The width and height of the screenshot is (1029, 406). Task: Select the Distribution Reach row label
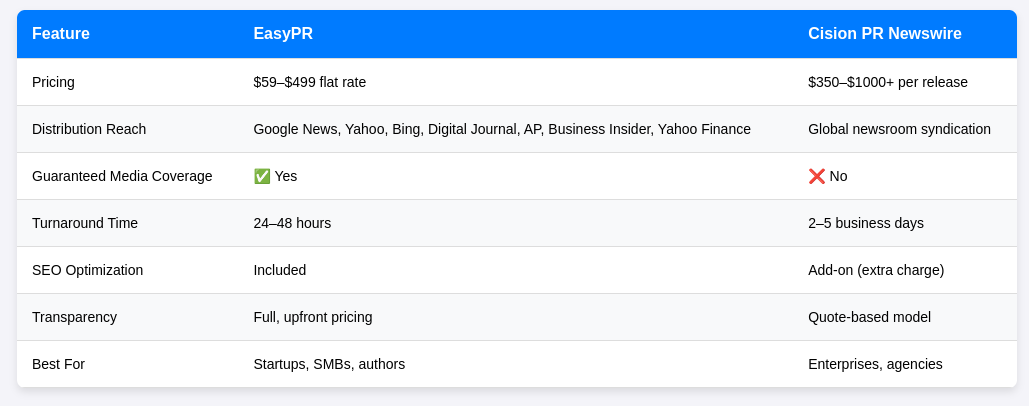(x=89, y=129)
